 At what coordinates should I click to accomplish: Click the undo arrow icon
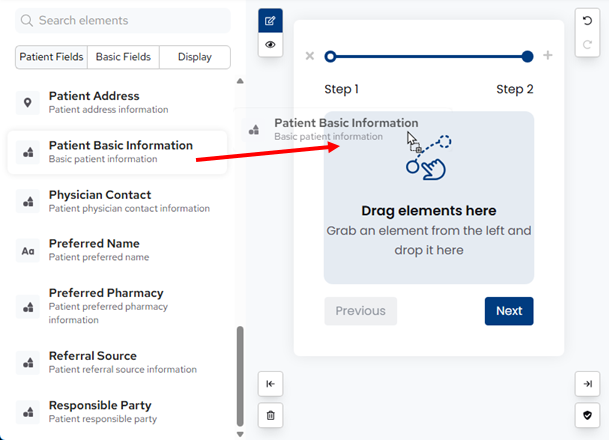[x=587, y=21]
